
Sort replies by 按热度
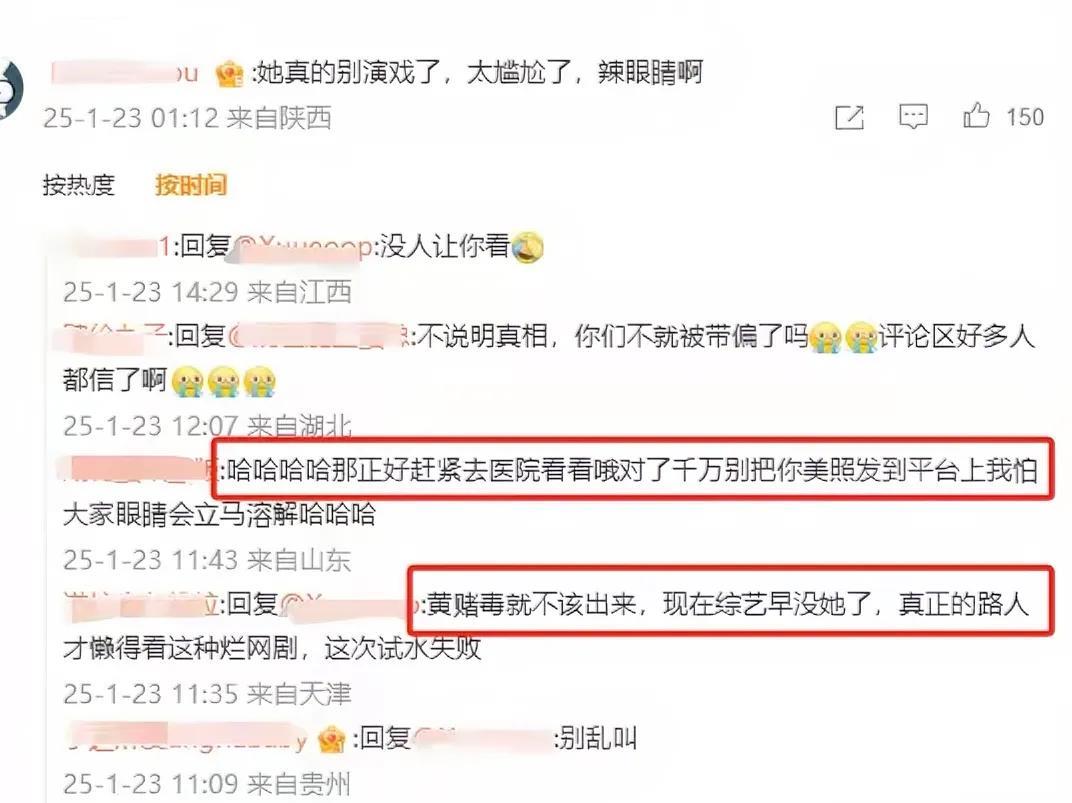(x=79, y=185)
